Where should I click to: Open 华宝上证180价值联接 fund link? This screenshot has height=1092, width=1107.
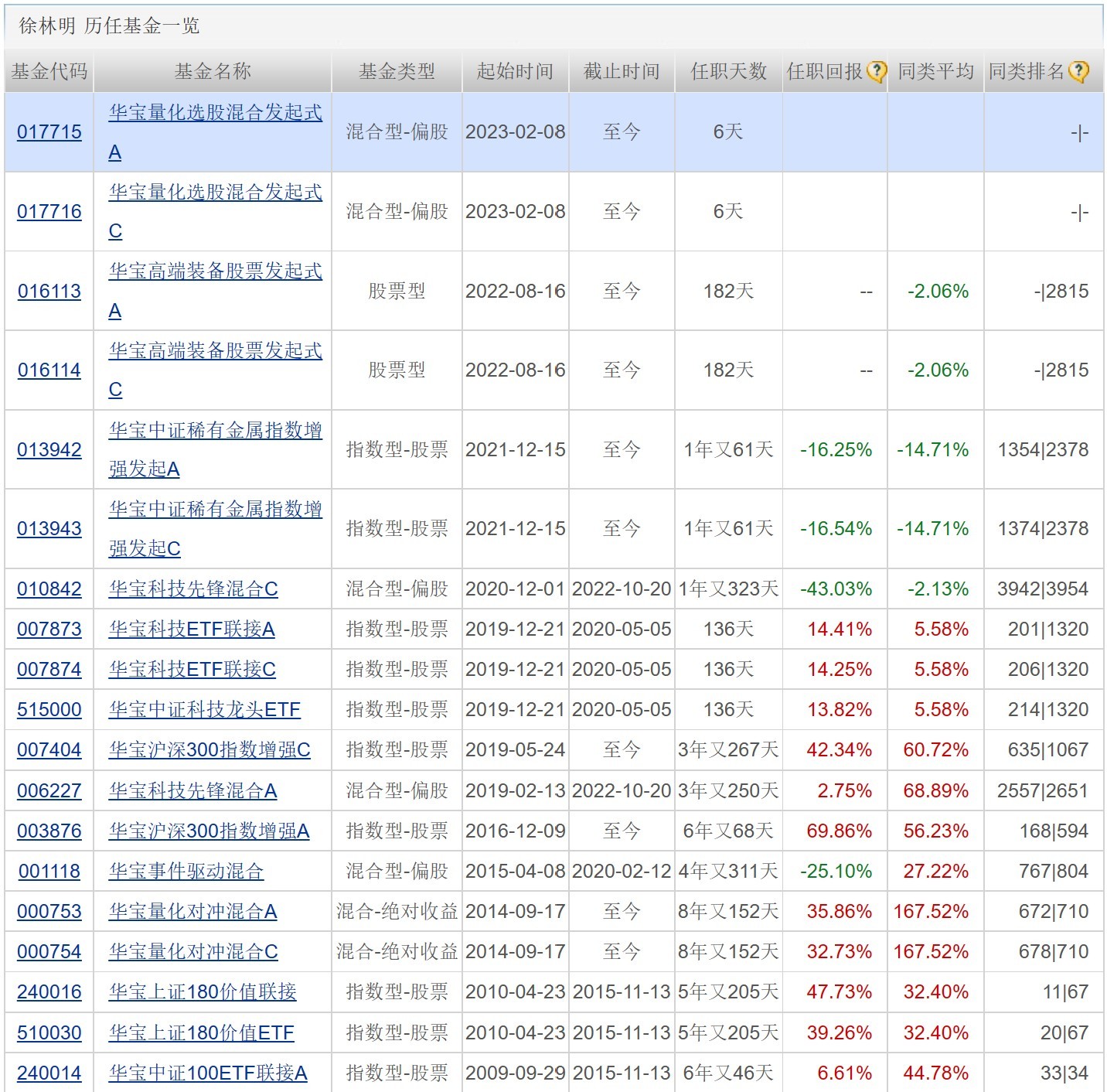point(203,992)
